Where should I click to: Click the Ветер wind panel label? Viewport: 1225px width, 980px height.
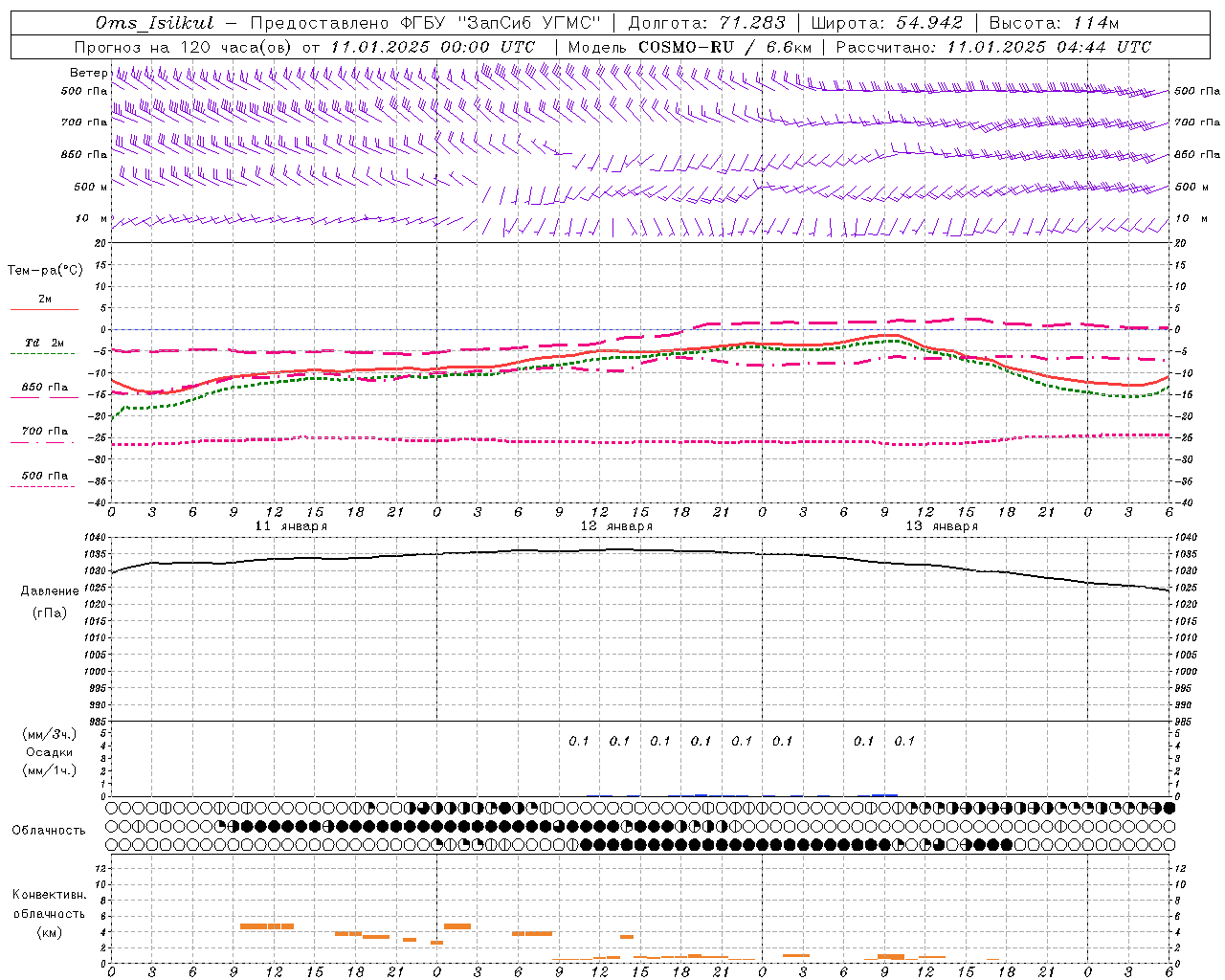[88, 73]
